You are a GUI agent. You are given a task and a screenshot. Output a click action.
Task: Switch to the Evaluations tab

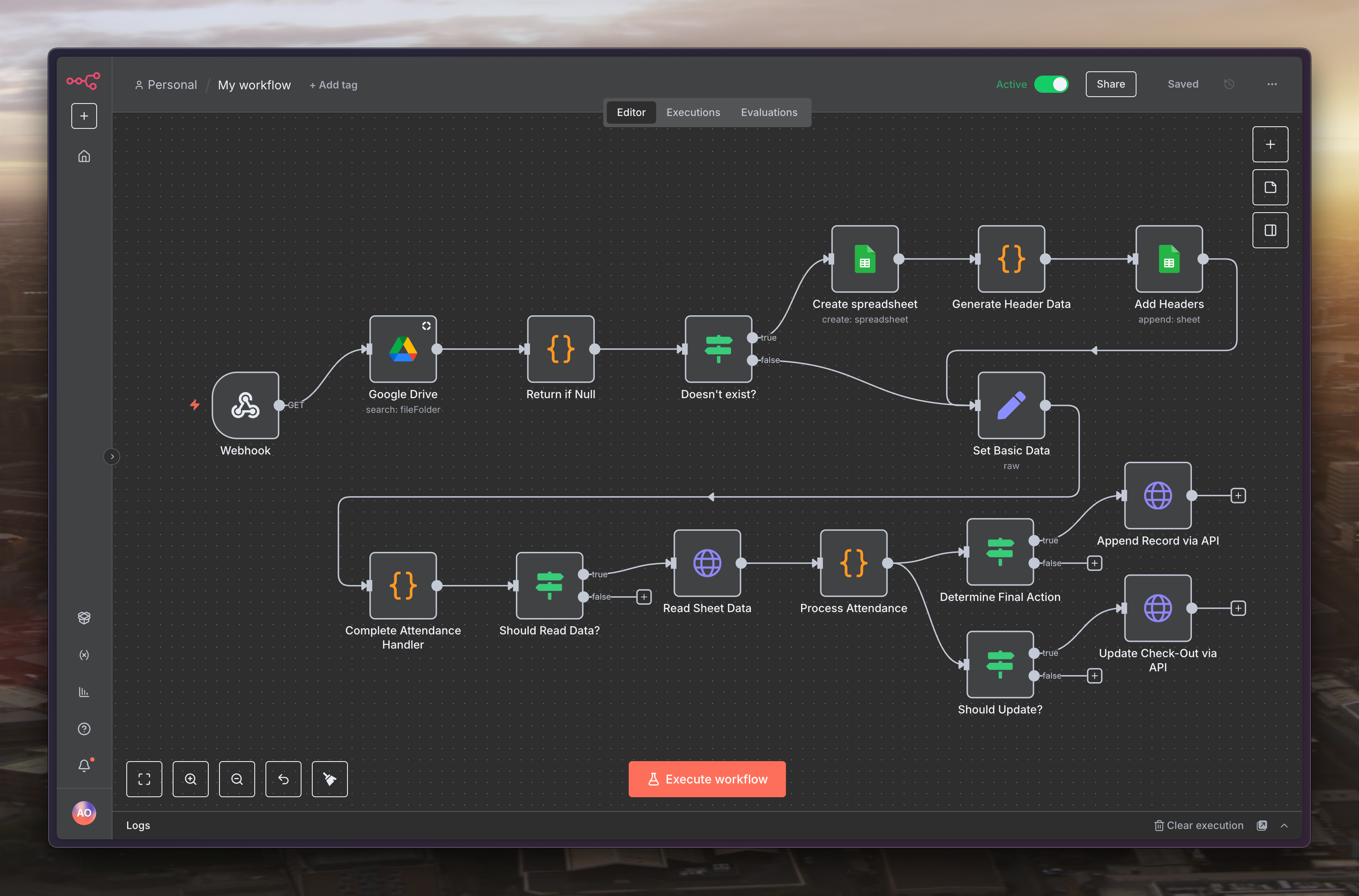coord(769,113)
